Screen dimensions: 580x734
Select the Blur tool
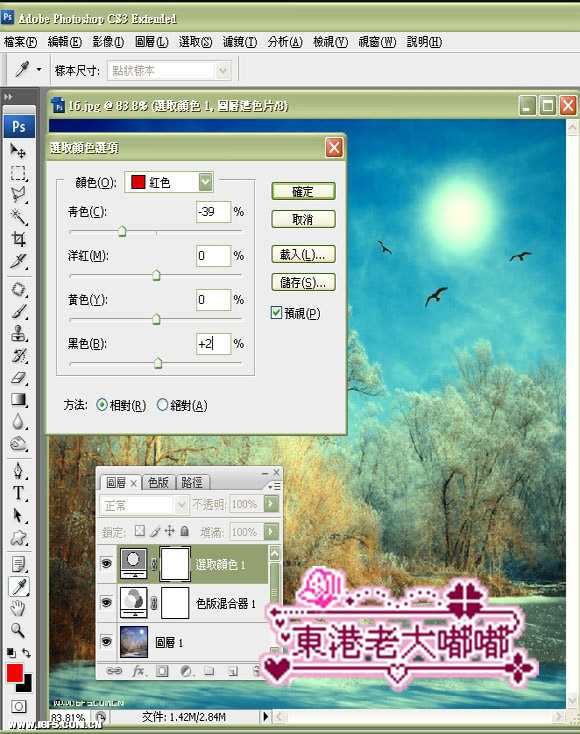pyautogui.click(x=18, y=421)
